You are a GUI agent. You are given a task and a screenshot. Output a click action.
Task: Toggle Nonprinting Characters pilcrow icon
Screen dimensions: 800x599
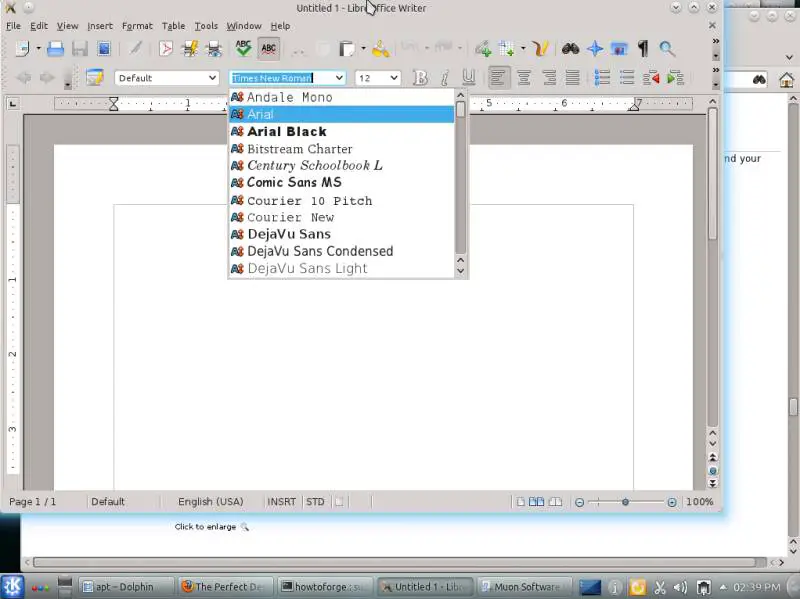(643, 49)
